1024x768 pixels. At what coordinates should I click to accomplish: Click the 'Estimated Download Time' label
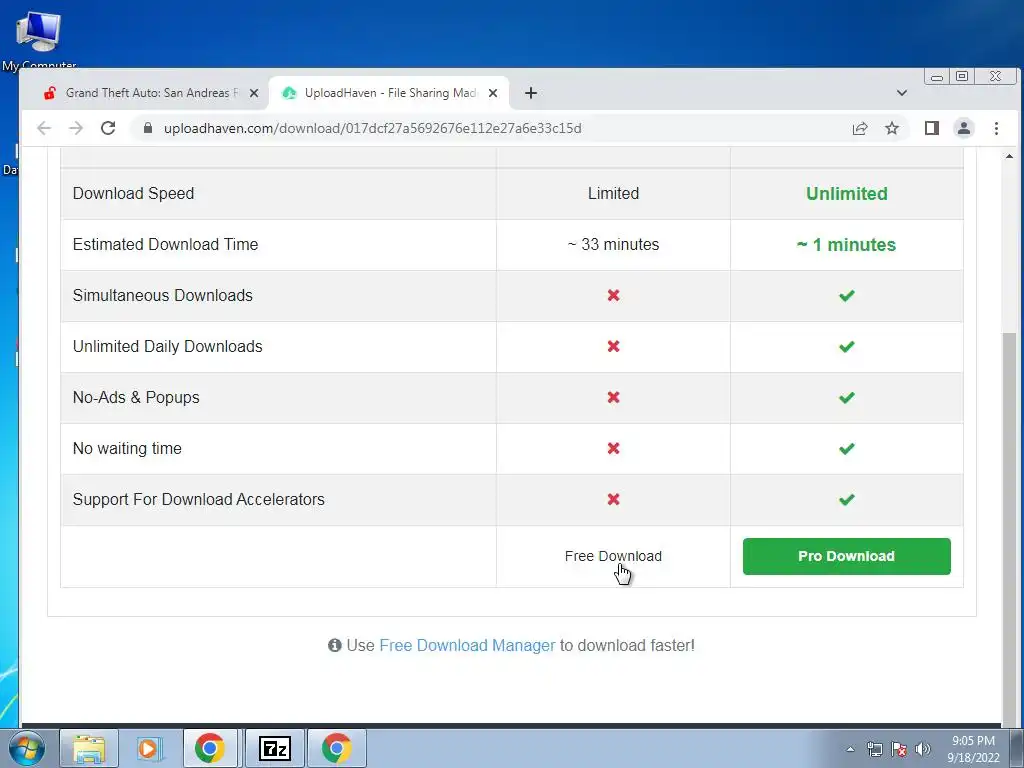tap(165, 244)
